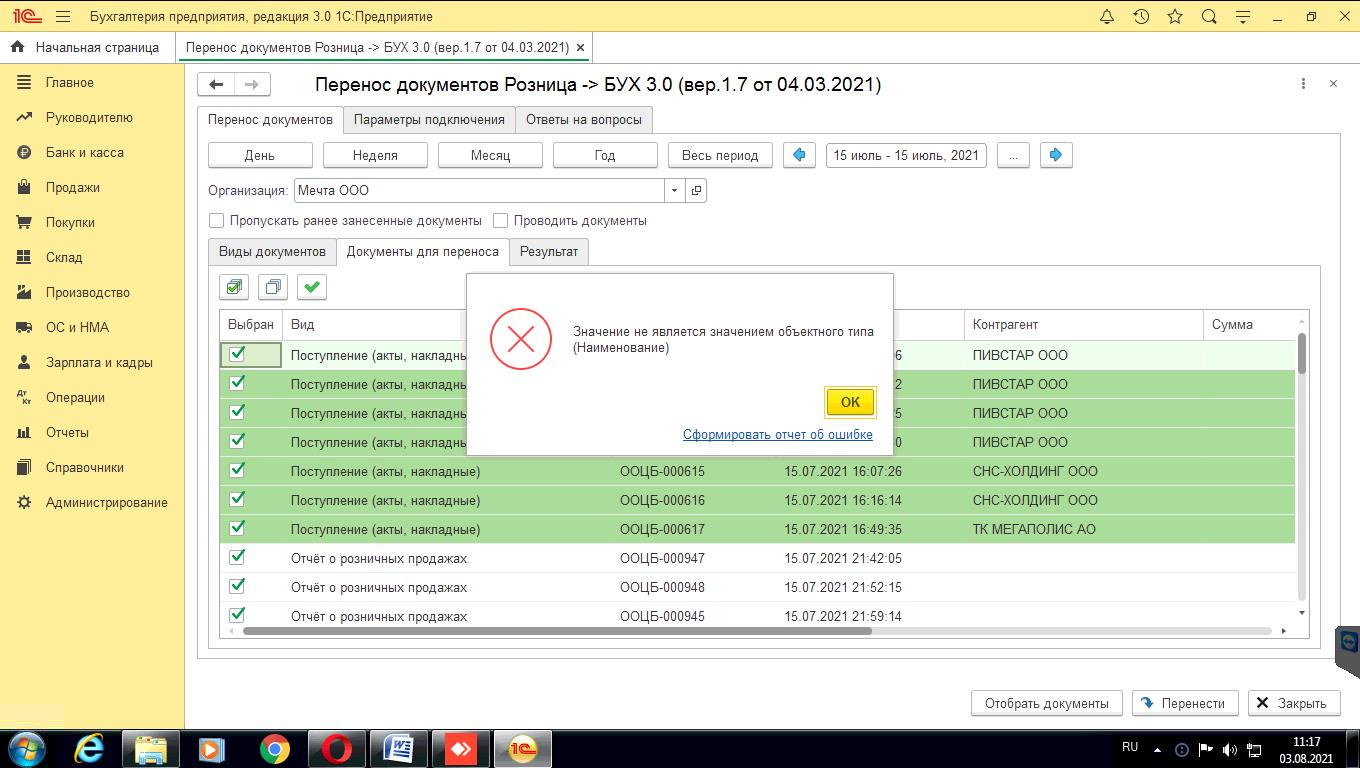Shift period forward with blue right arrow

coord(1056,155)
